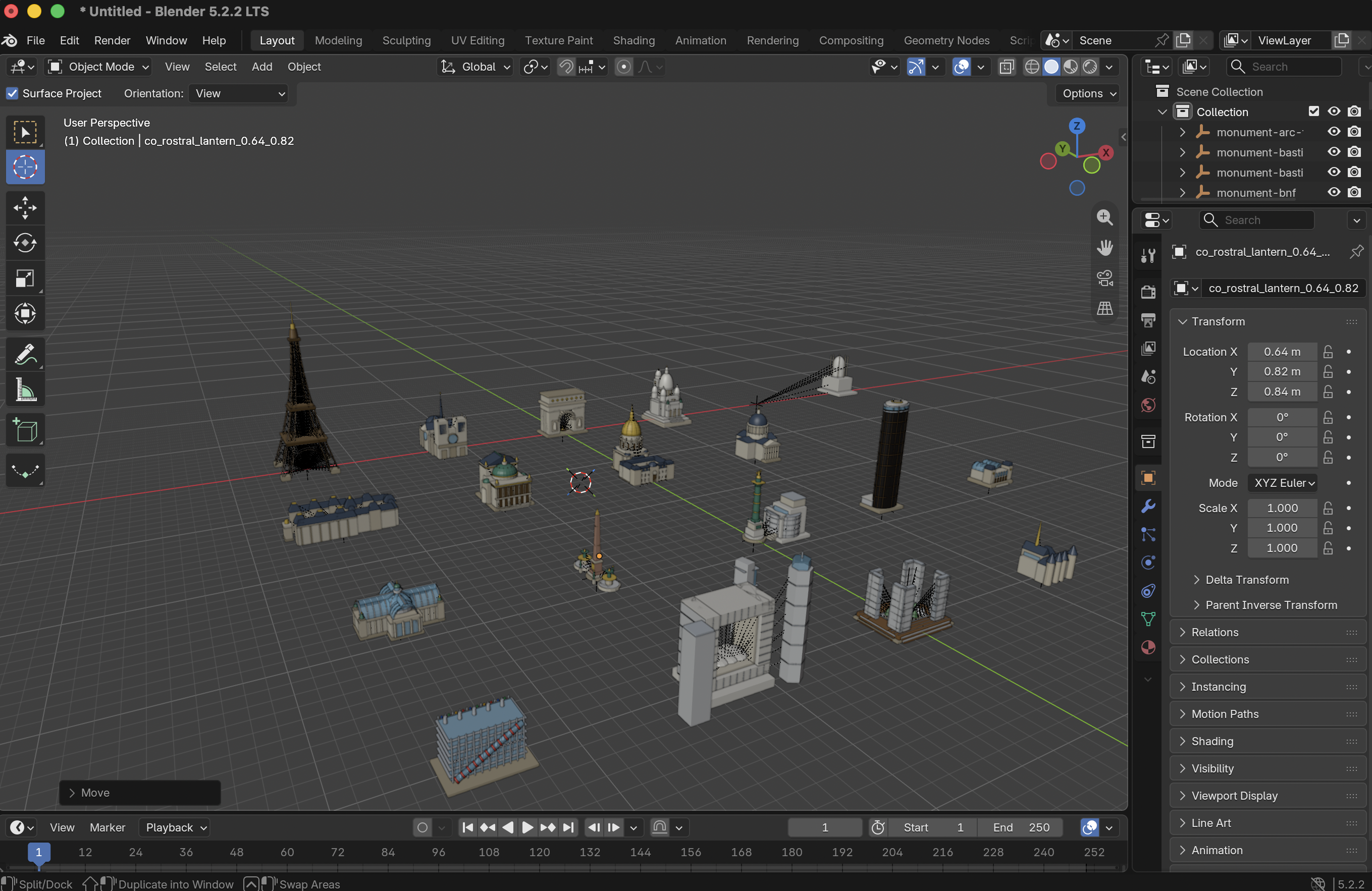Open the File menu
Image resolution: width=1372 pixels, height=891 pixels.
coord(36,40)
